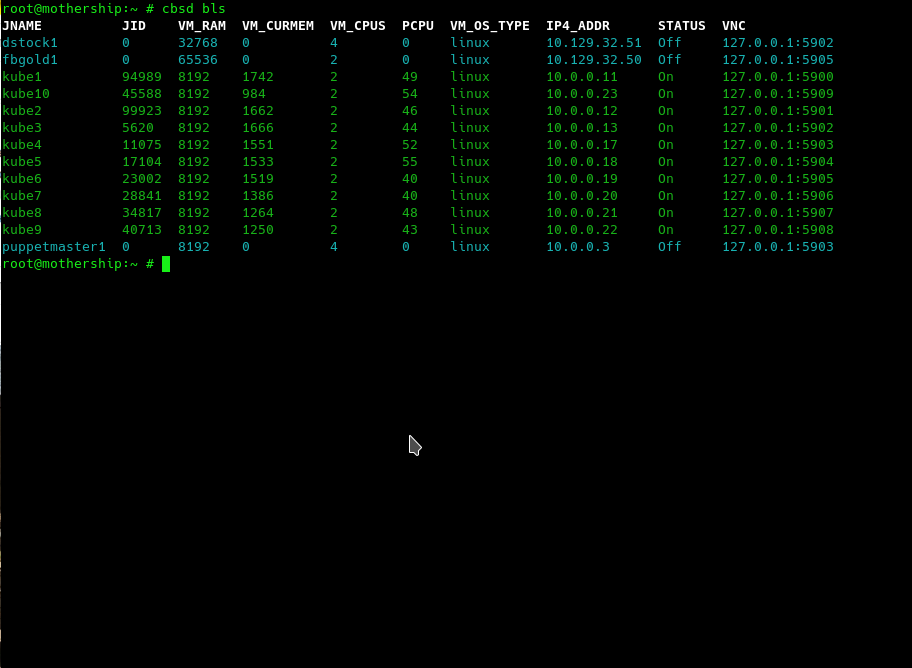912x668 pixels.
Task: Click the VM_CPUS column header
Action: tap(358, 26)
